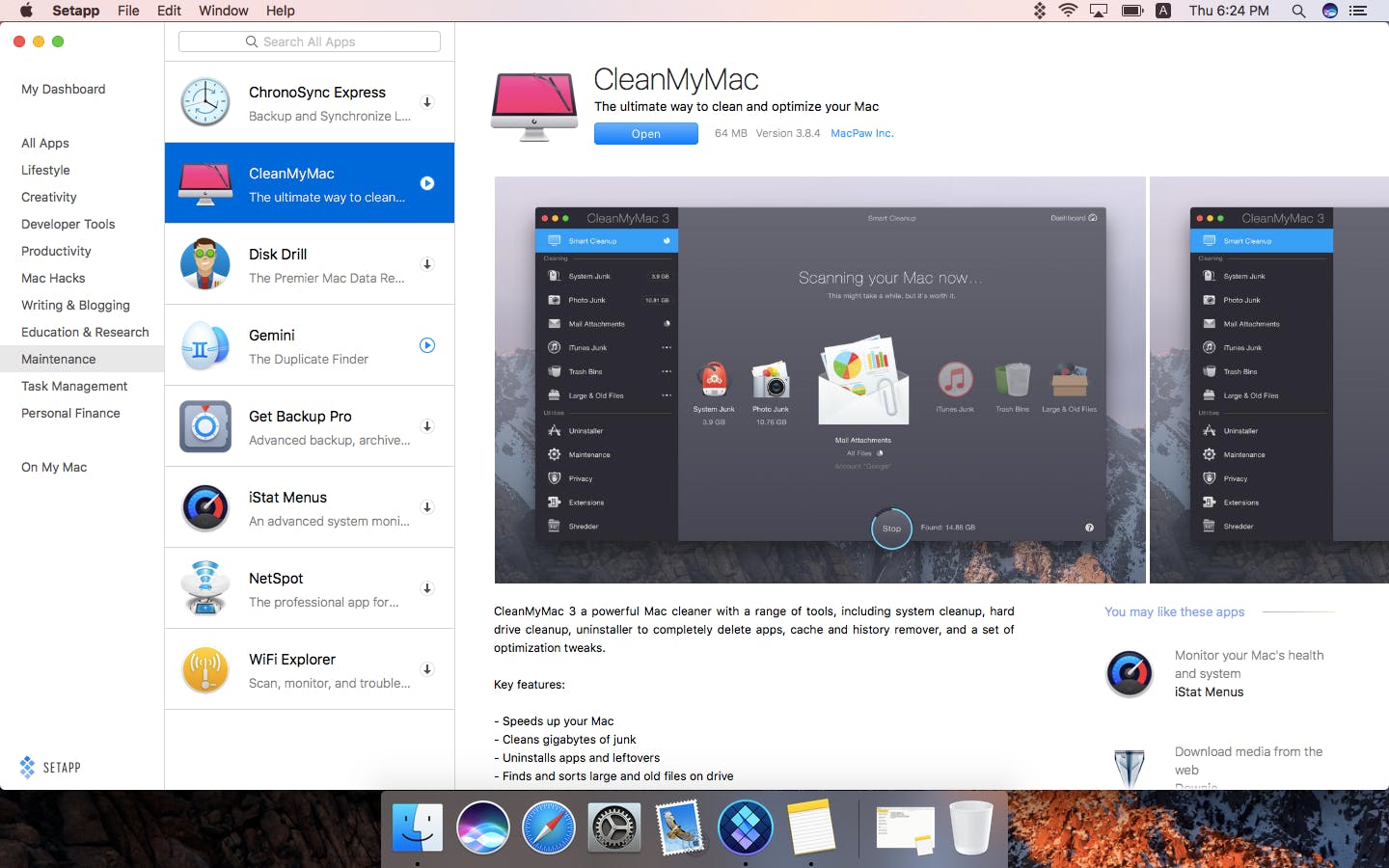Show All Apps category
This screenshot has width=1389, height=868.
45,143
